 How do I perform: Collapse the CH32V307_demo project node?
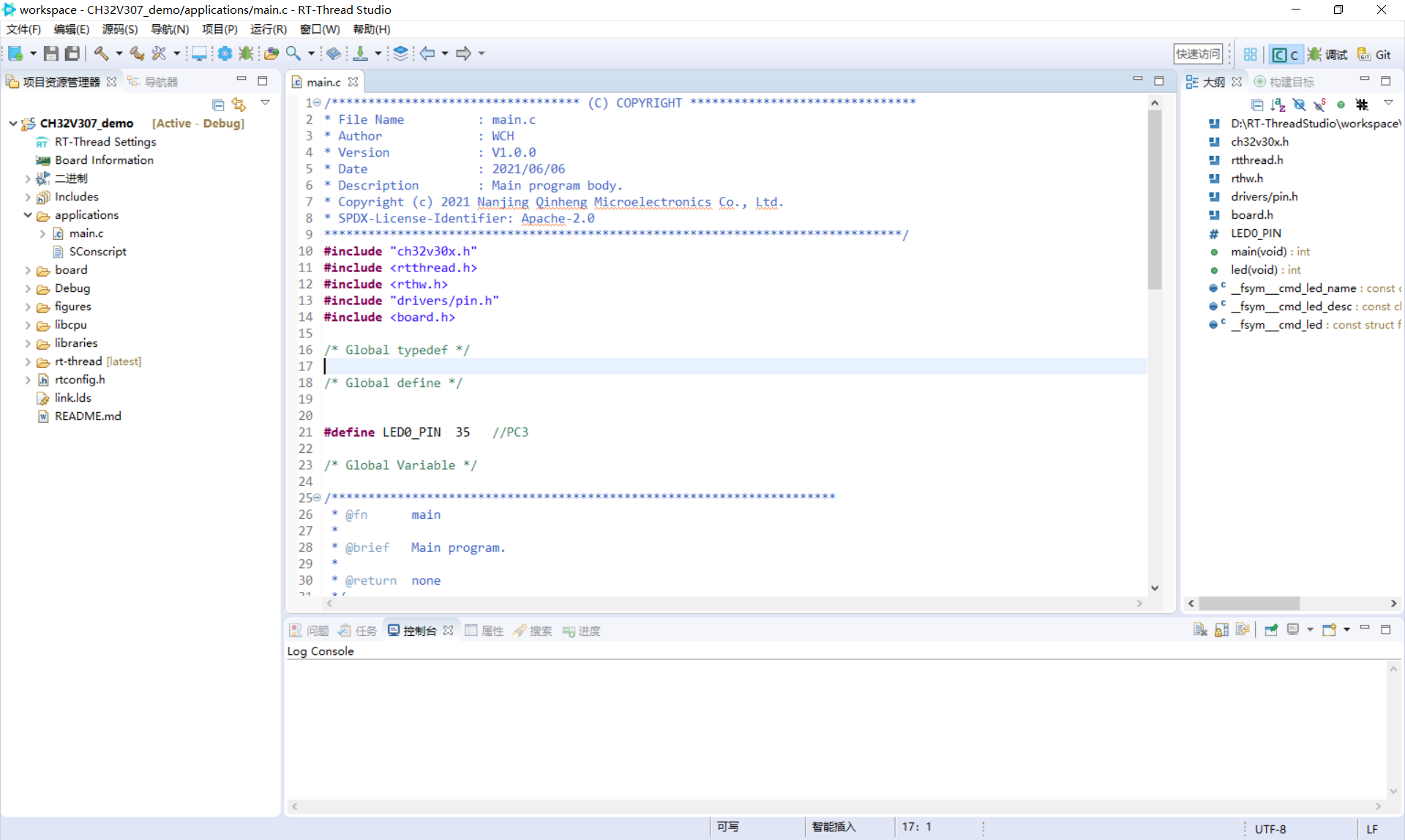click(13, 123)
